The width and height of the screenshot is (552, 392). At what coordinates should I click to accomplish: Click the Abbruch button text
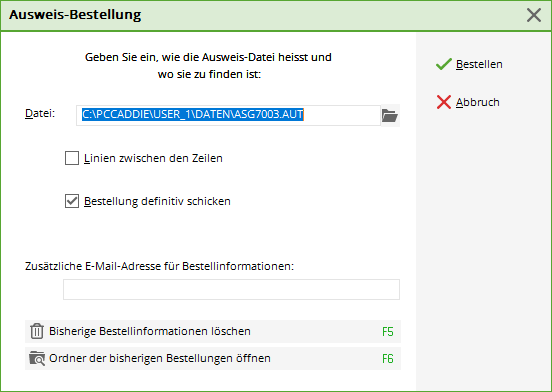pos(478,102)
